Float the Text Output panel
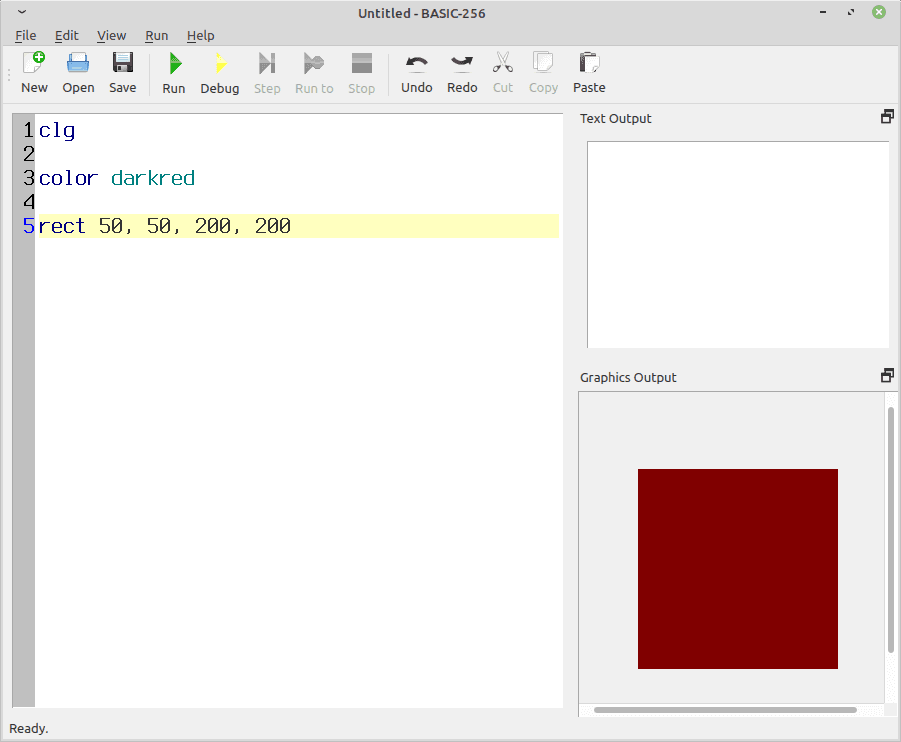The image size is (901, 742). tap(886, 117)
